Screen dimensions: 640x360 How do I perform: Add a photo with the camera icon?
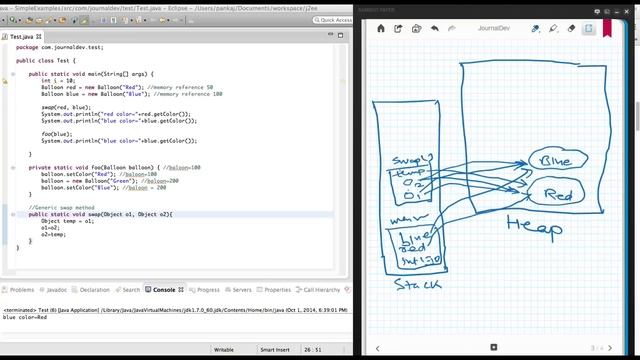tap(416, 28)
